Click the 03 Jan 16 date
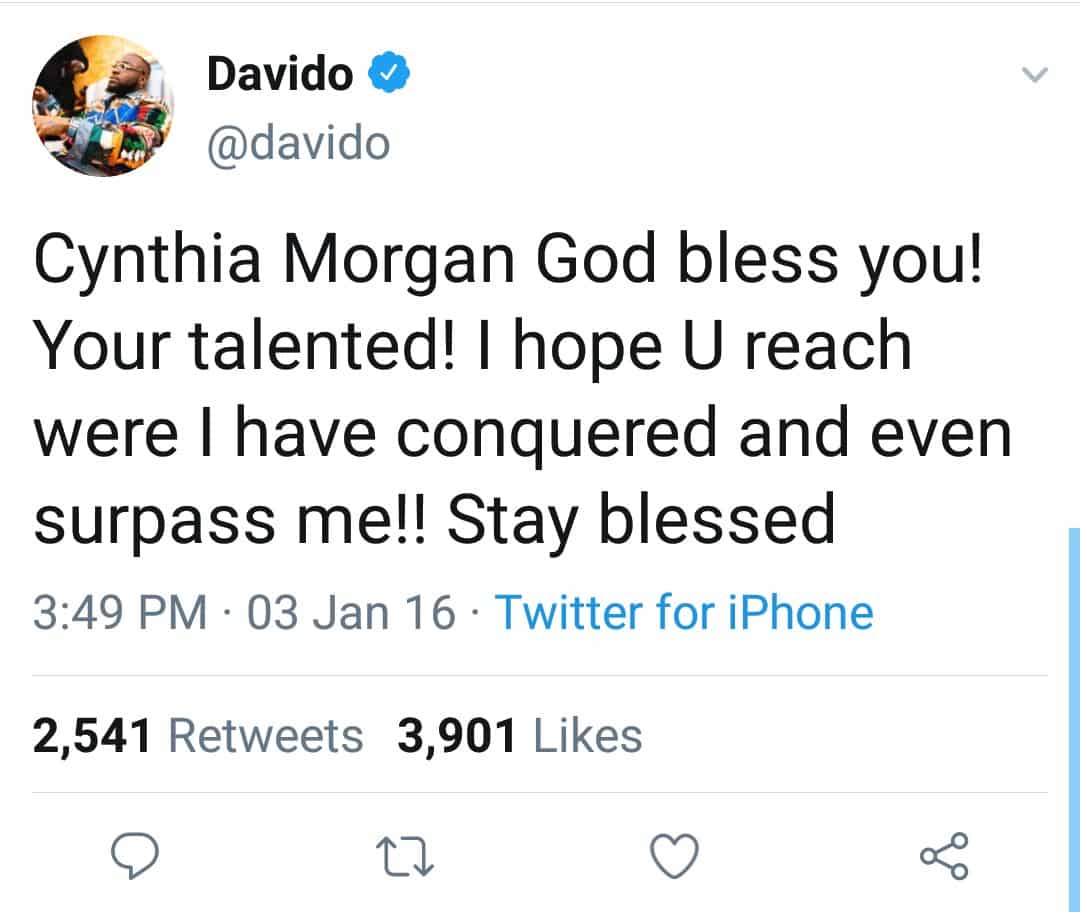 [351, 612]
